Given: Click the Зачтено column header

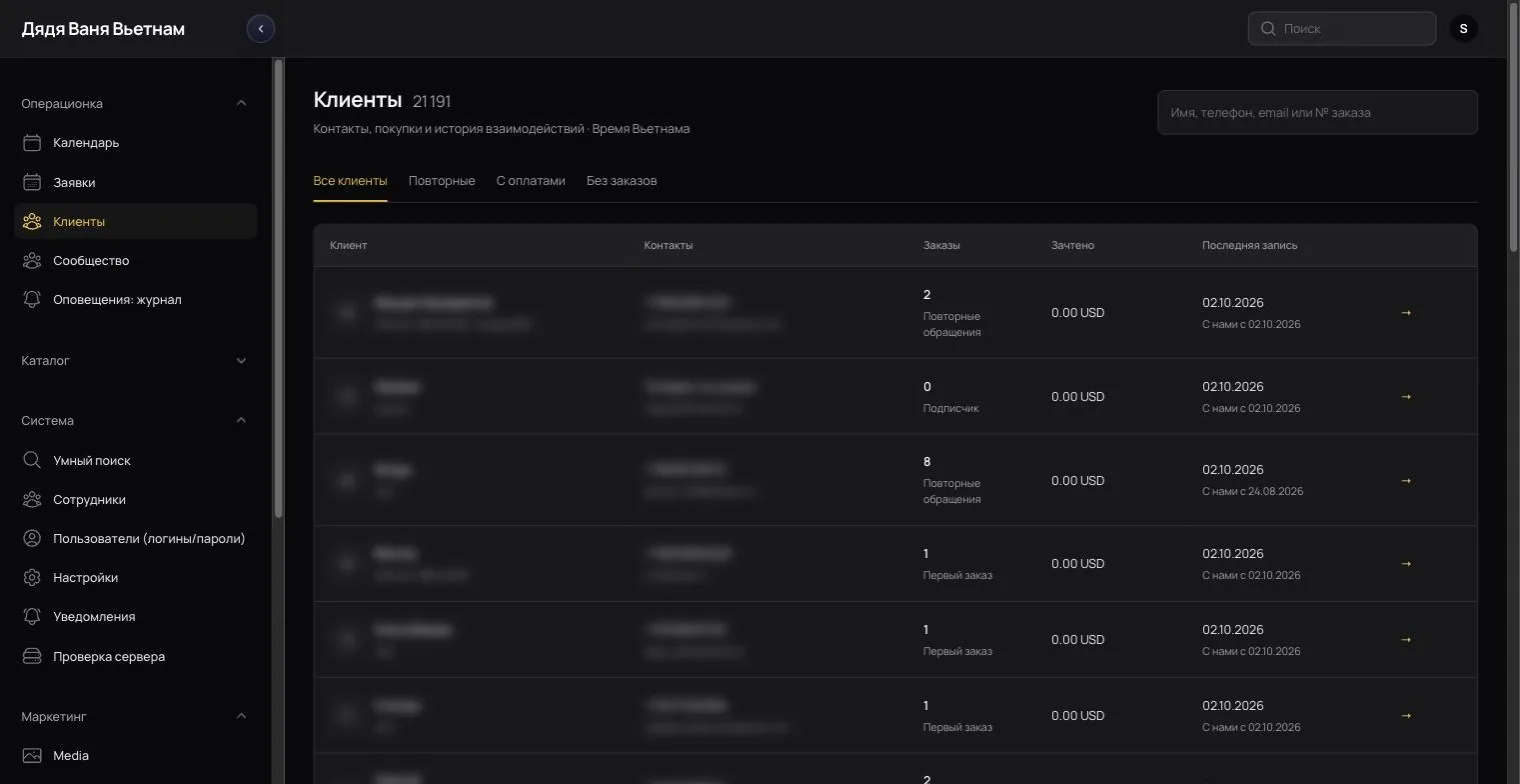Looking at the screenshot, I should [x=1073, y=245].
